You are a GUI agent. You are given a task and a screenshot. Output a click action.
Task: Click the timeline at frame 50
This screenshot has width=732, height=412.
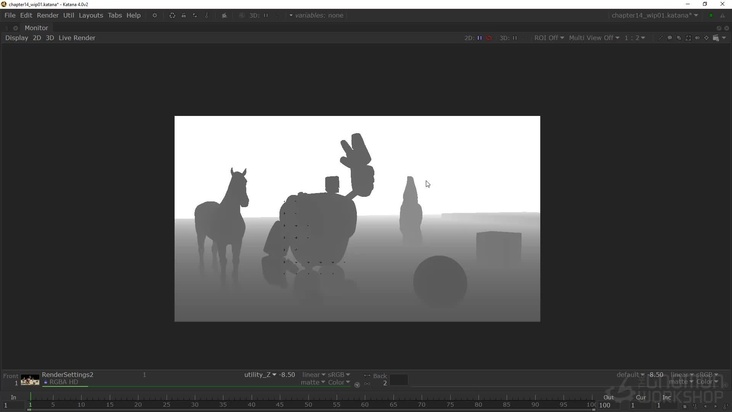(308, 401)
